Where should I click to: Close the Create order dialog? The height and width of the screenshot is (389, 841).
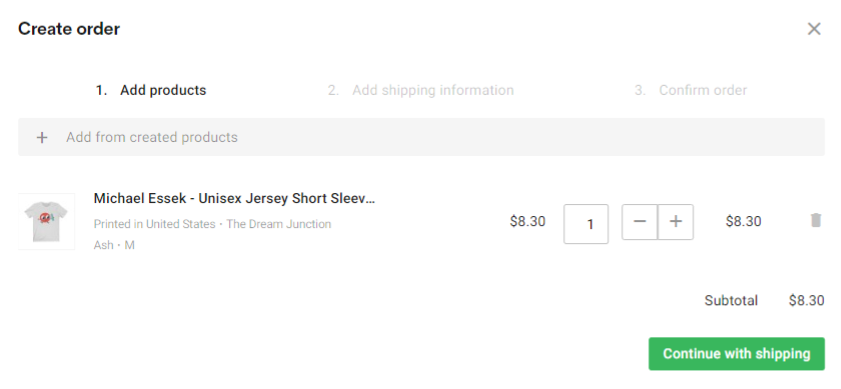pyautogui.click(x=814, y=29)
